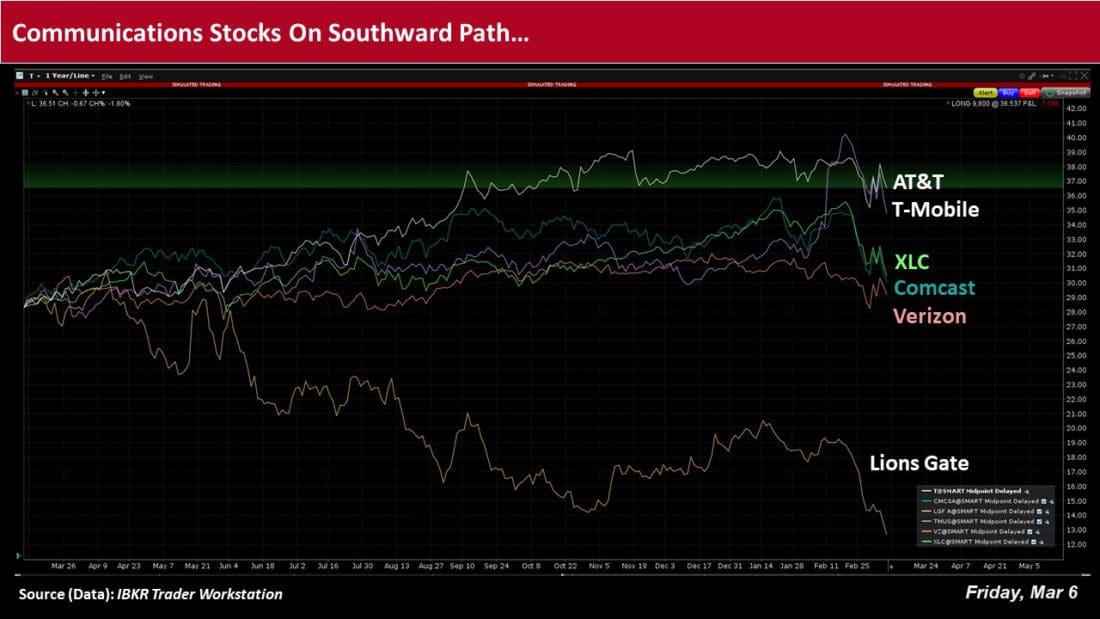Click the TMUS legend grid icon
1100x619 pixels.
pos(1039,521)
